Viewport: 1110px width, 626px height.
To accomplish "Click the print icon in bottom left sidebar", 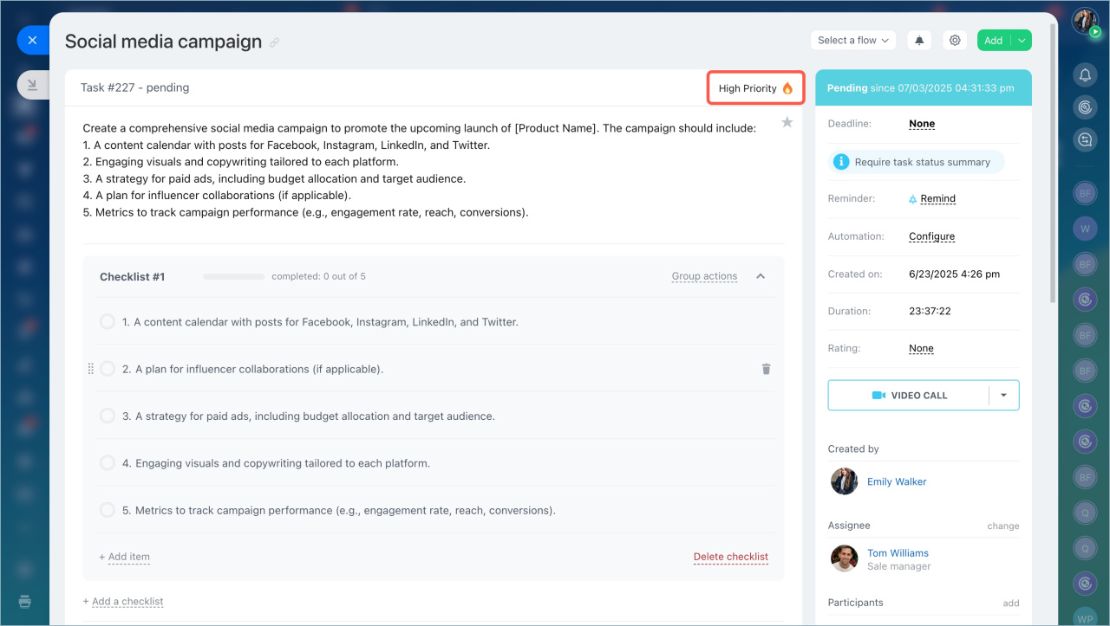I will pos(25,602).
